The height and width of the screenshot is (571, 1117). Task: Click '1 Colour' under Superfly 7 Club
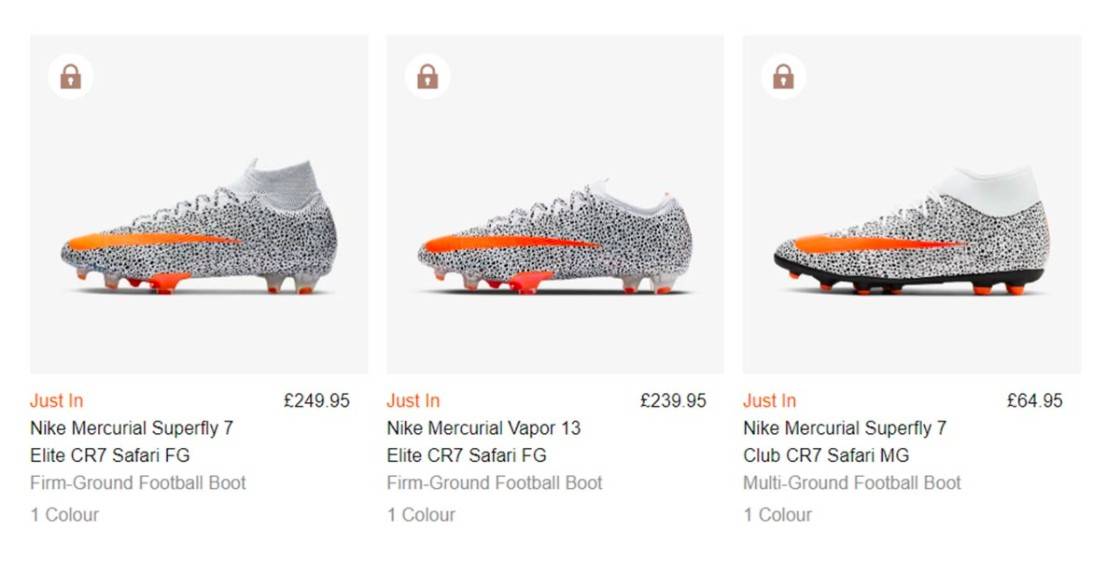(x=777, y=515)
